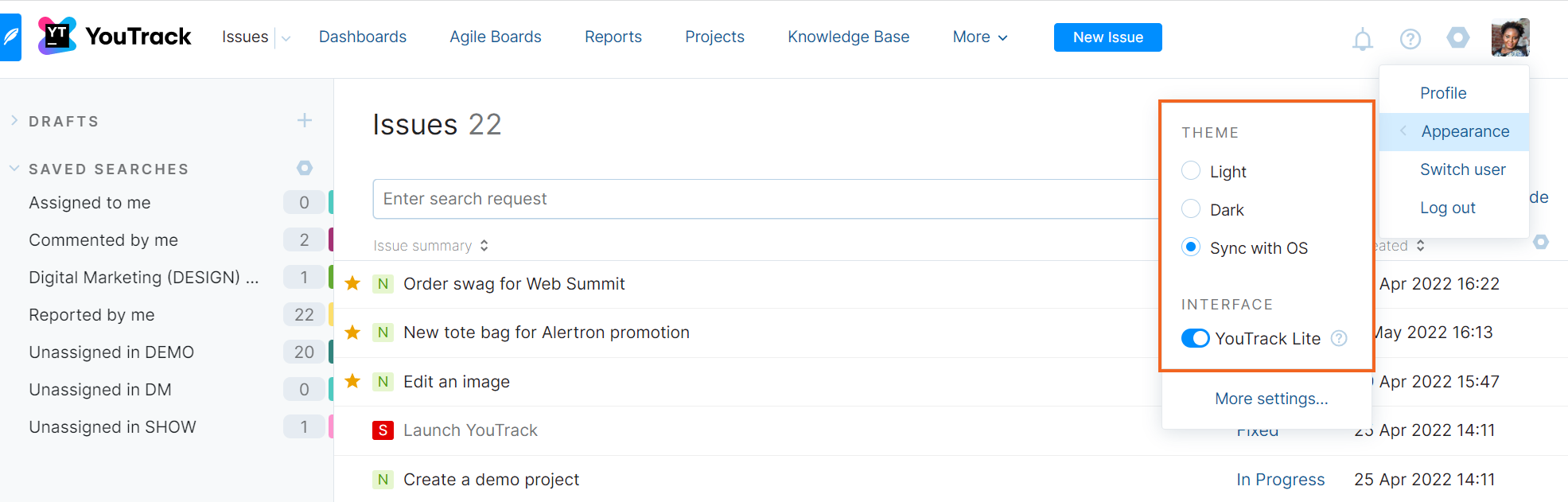Image resolution: width=1568 pixels, height=502 pixels.
Task: Focus the search request field
Action: (764, 199)
